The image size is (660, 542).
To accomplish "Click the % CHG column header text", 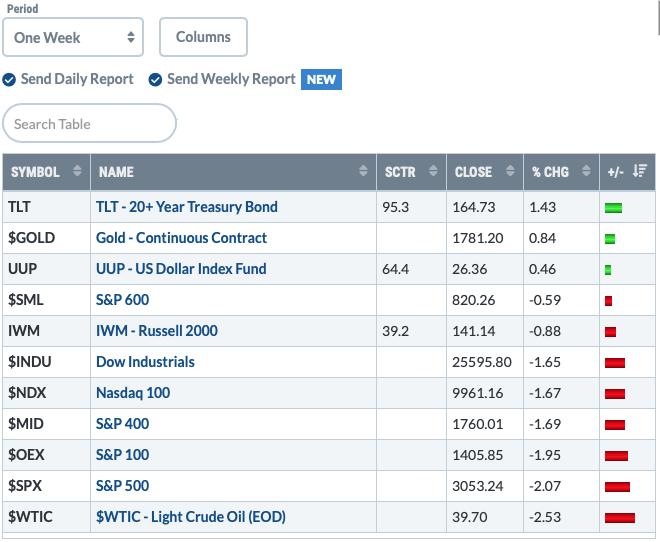I will pyautogui.click(x=550, y=172).
